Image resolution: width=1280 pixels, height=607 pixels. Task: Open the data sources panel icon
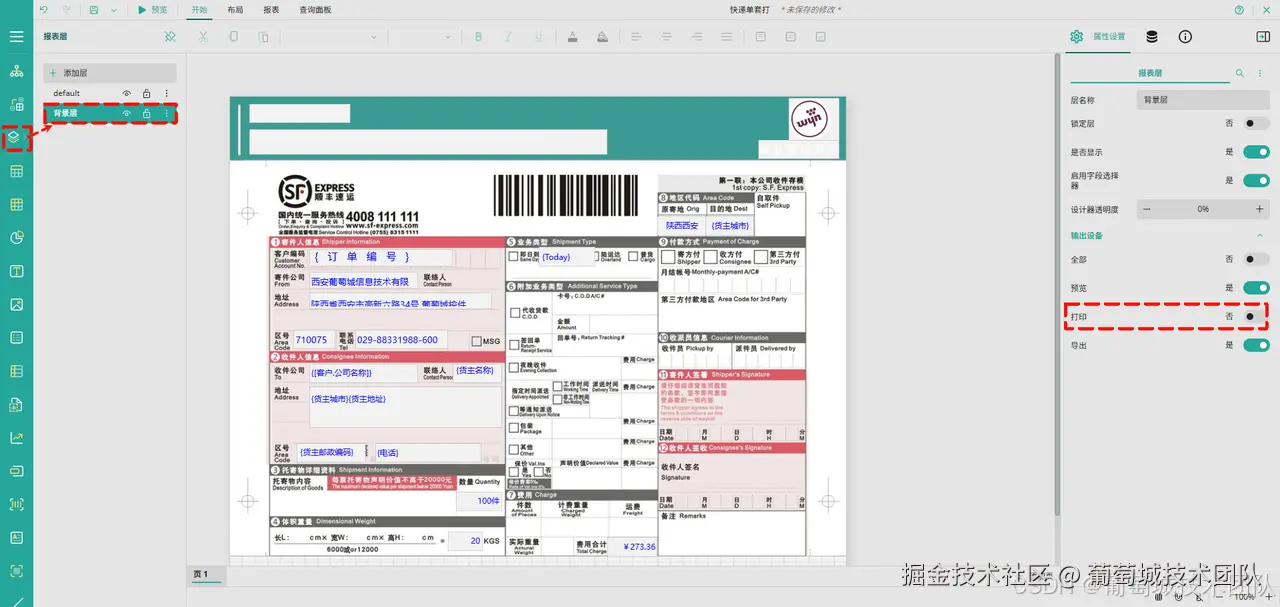pyautogui.click(x=1150, y=36)
